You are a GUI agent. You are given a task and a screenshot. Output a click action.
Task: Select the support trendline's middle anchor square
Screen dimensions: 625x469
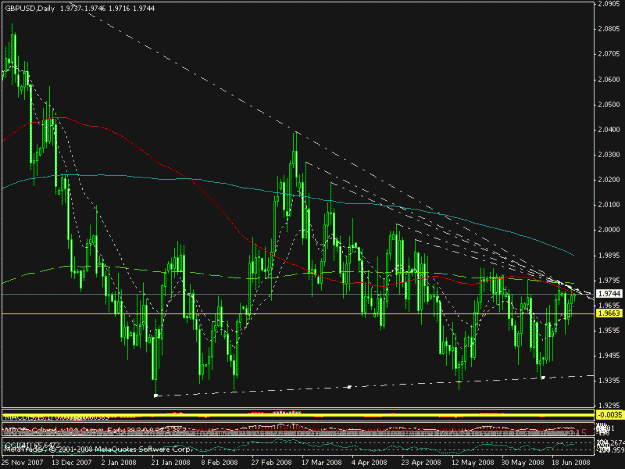tap(349, 387)
